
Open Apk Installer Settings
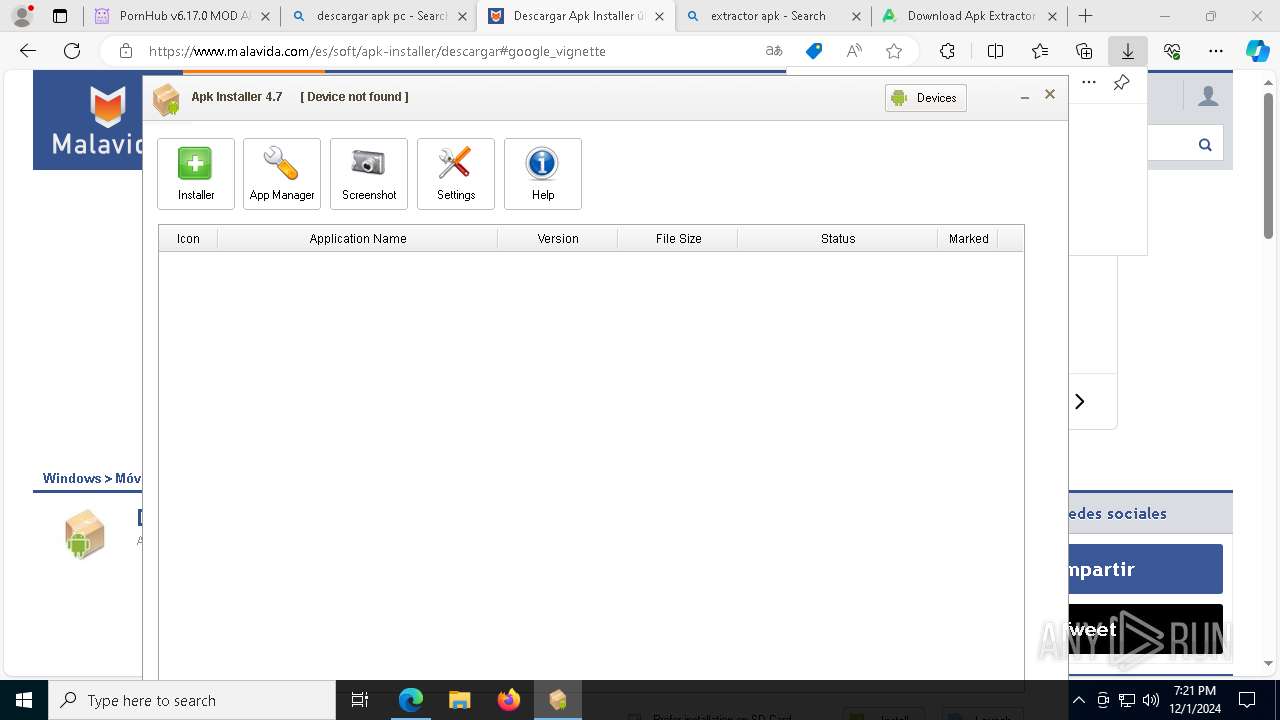coord(456,174)
